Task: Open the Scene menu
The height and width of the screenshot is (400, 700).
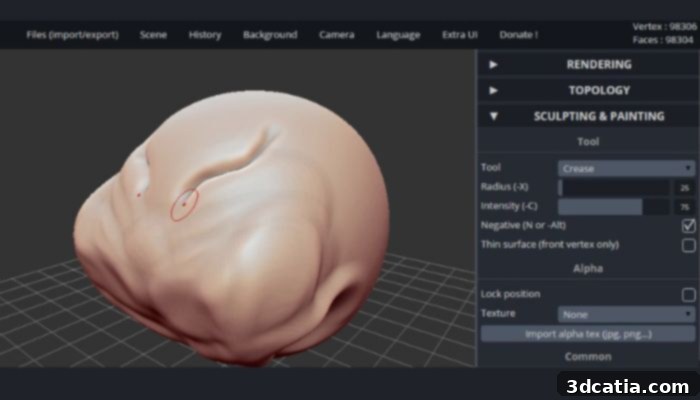Action: tap(153, 35)
